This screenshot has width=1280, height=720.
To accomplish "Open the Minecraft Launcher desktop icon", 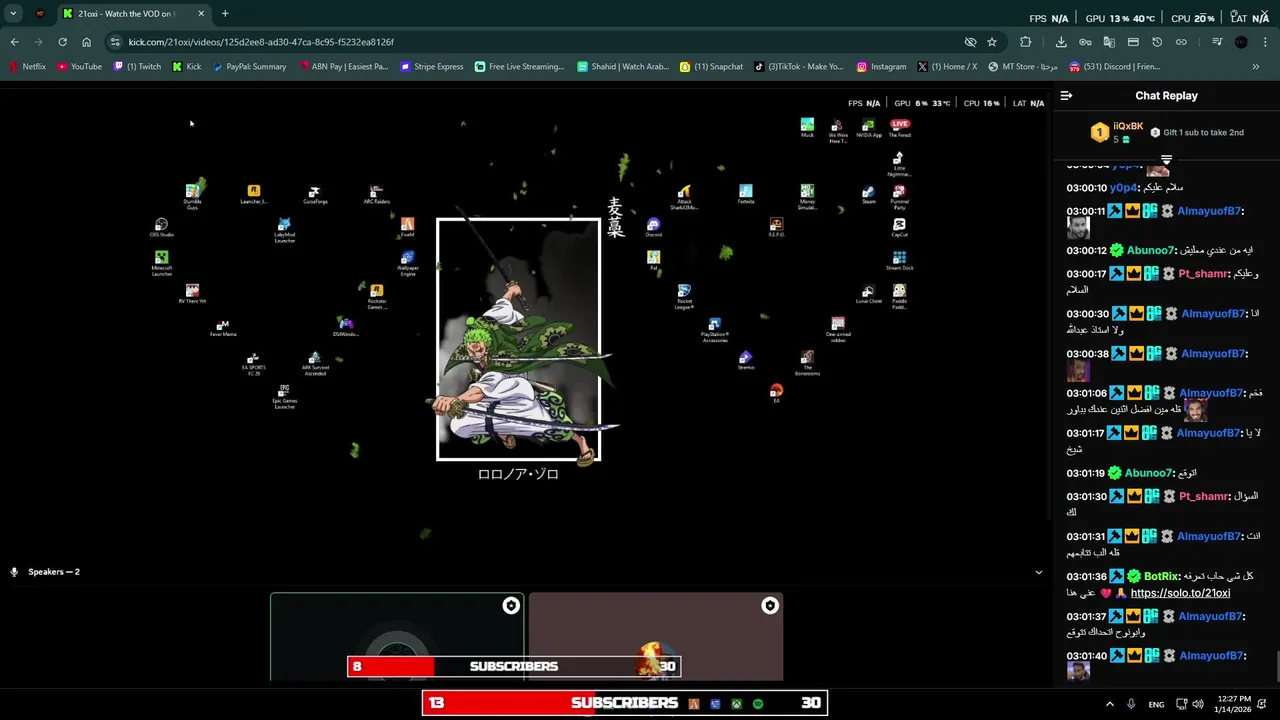I will coord(161,264).
